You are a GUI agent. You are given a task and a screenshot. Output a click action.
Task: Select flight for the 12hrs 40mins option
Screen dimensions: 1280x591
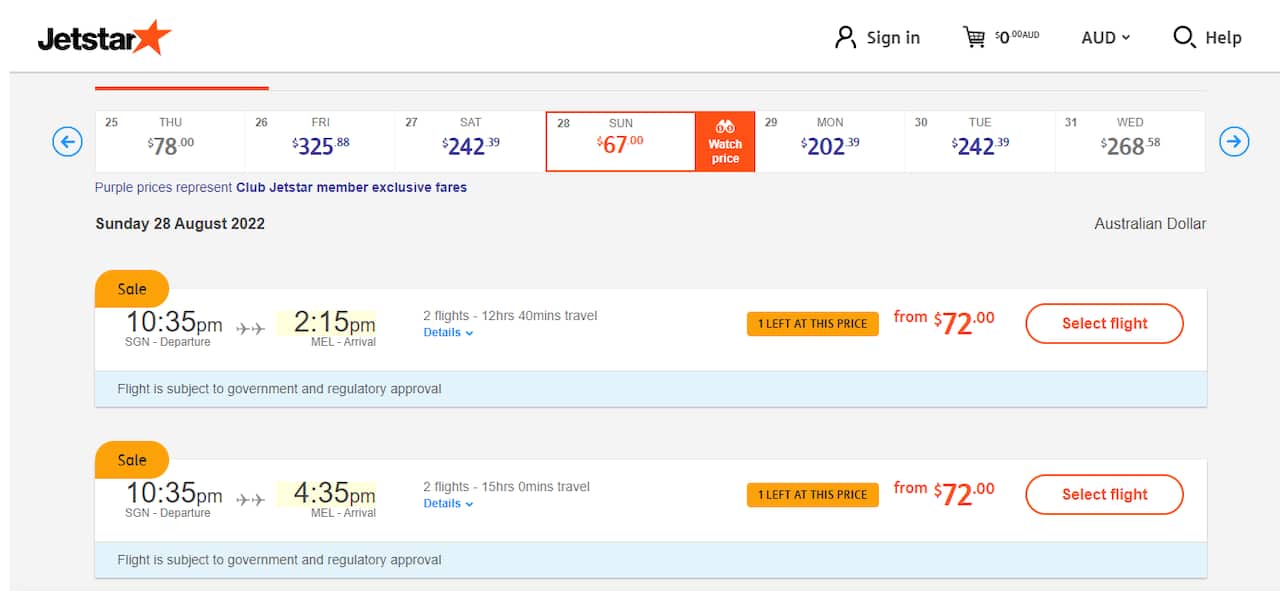[1104, 324]
